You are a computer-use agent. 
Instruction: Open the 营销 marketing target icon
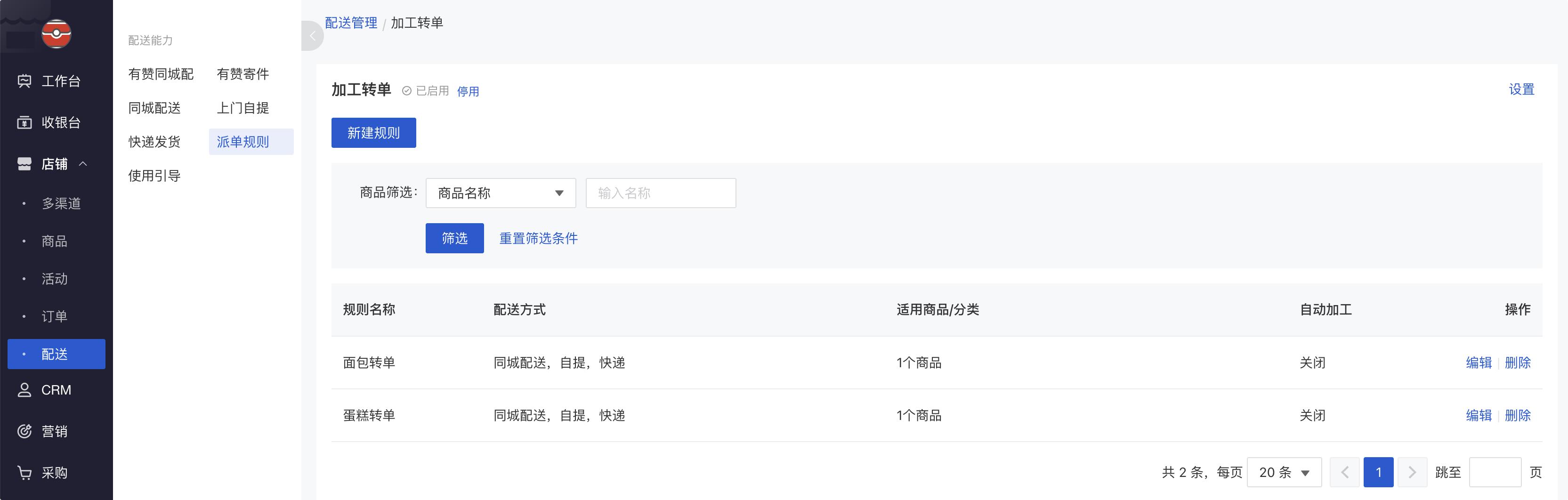pos(24,431)
